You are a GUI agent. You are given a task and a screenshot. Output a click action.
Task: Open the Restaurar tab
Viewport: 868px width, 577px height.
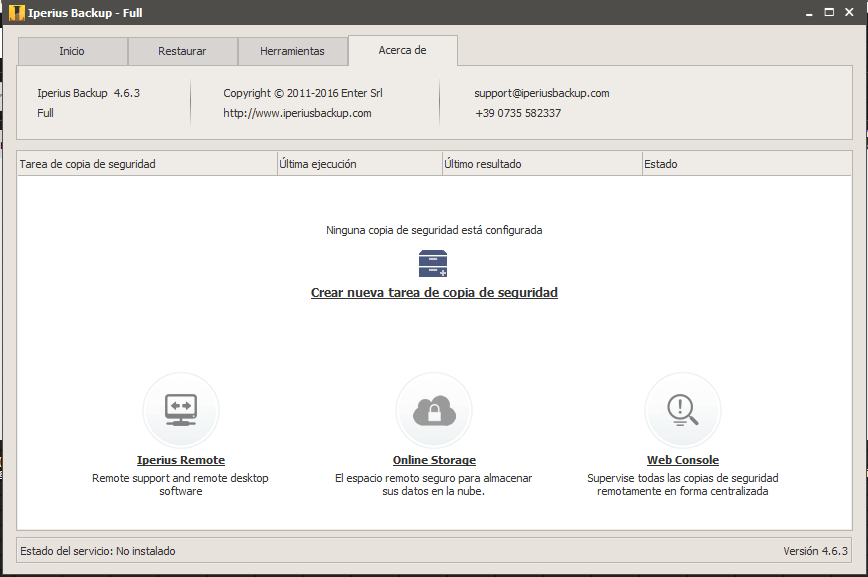(183, 51)
